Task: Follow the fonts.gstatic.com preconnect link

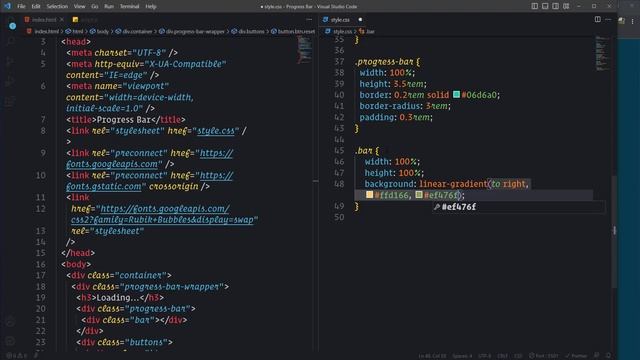Action: click(150, 181)
